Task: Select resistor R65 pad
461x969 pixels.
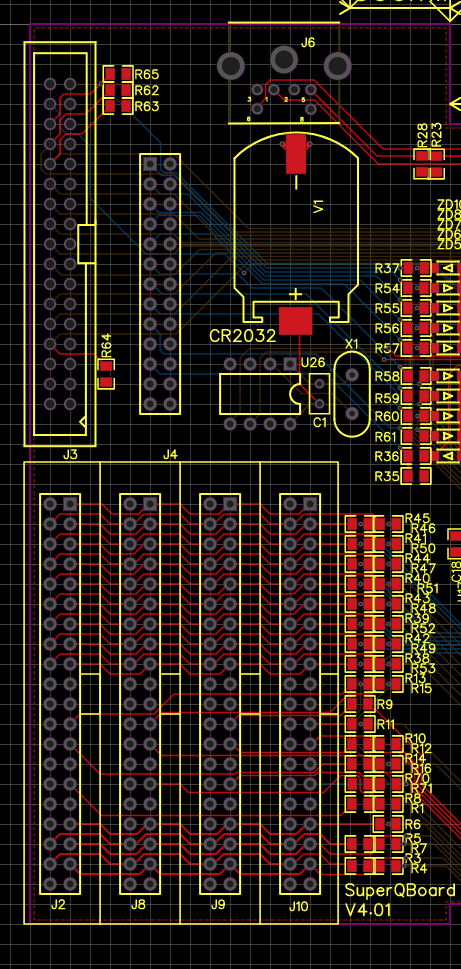Action: tap(110, 74)
